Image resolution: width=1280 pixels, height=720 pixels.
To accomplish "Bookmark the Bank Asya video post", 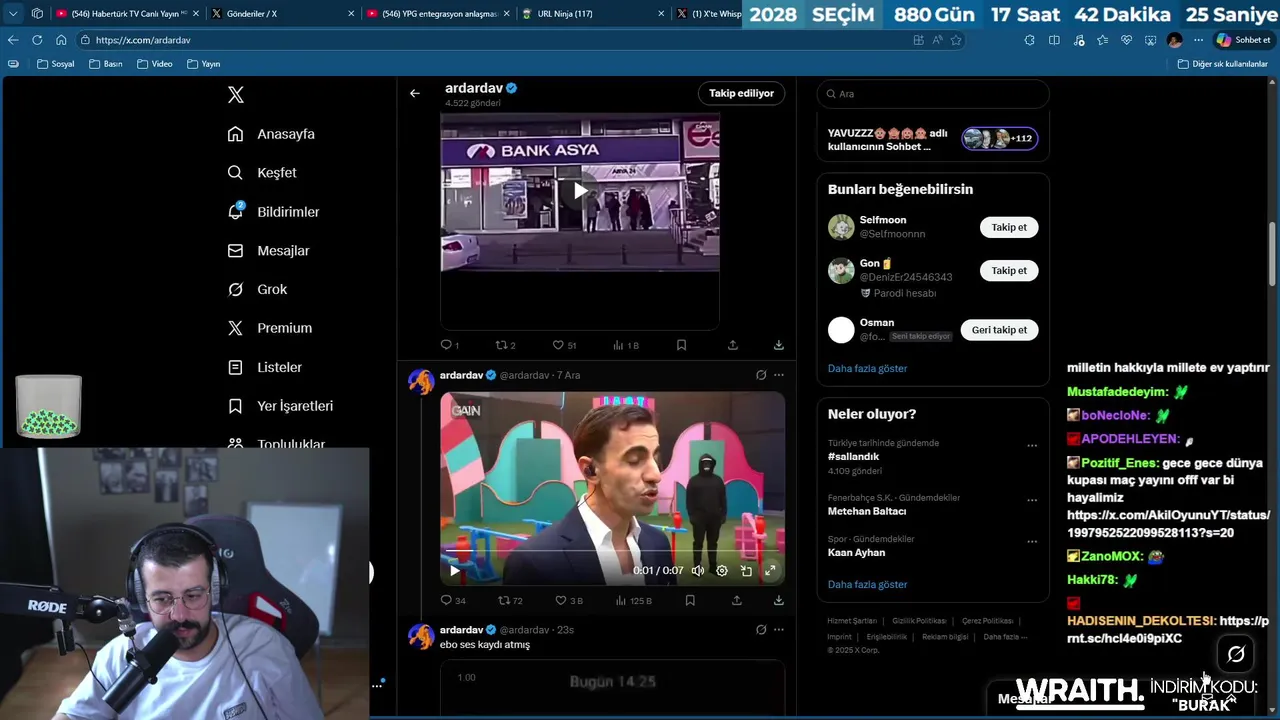I will (681, 345).
